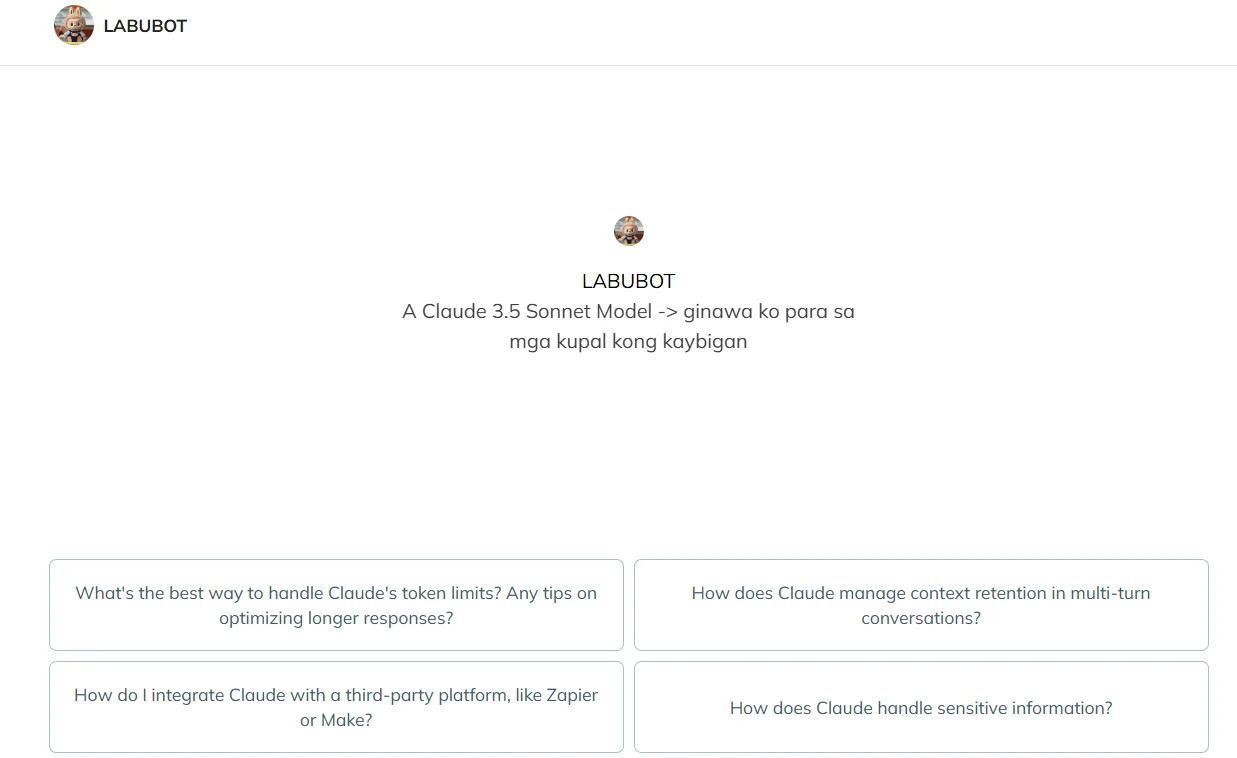The height and width of the screenshot is (758, 1237).
Task: Pick the integrate Claude with Zapier or Make prompt
Action: 336,707
